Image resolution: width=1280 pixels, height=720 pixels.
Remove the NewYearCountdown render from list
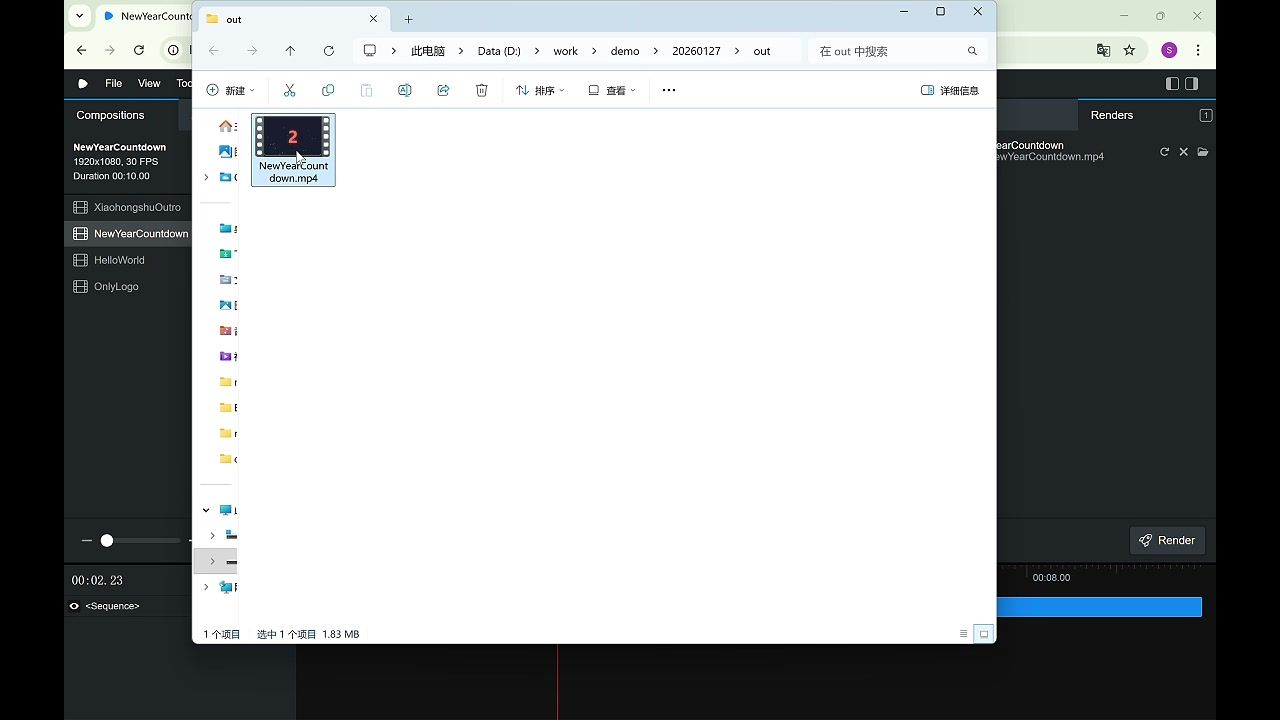pyautogui.click(x=1183, y=152)
